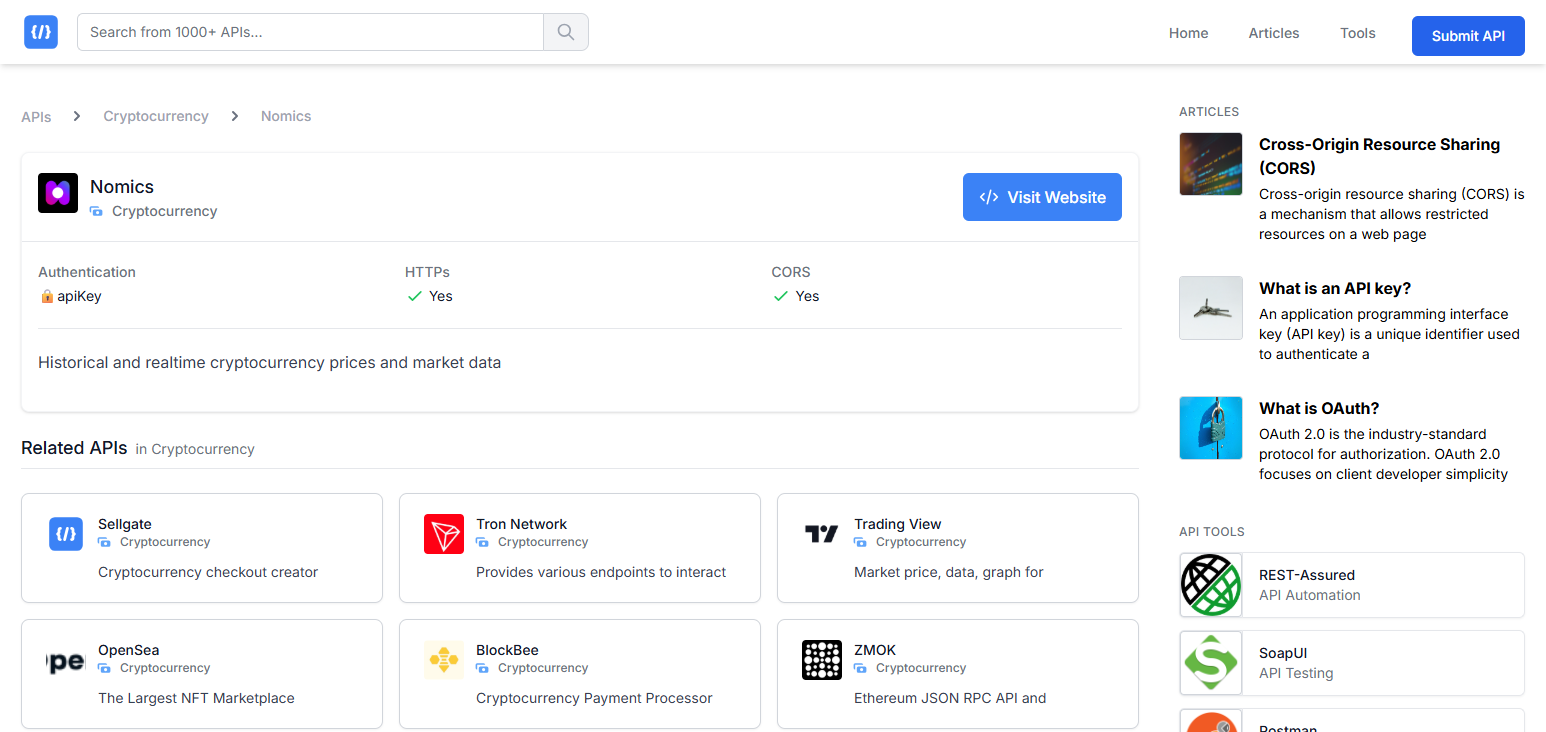The image size is (1546, 732).
Task: Click the 'Ethereum JSON RPC API and' text
Action: coord(950,698)
